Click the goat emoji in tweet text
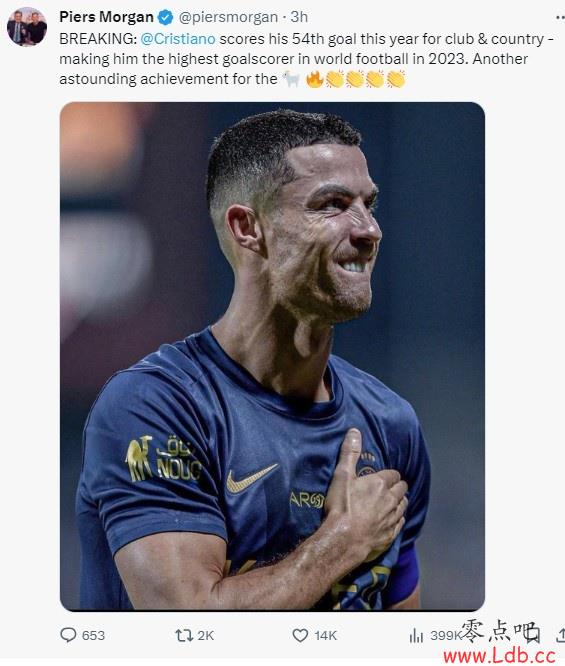The image size is (565, 666). (x=291, y=79)
